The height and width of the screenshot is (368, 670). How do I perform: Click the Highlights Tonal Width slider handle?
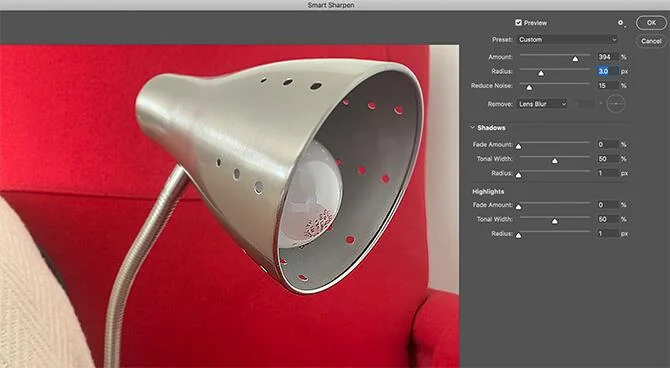pos(555,221)
